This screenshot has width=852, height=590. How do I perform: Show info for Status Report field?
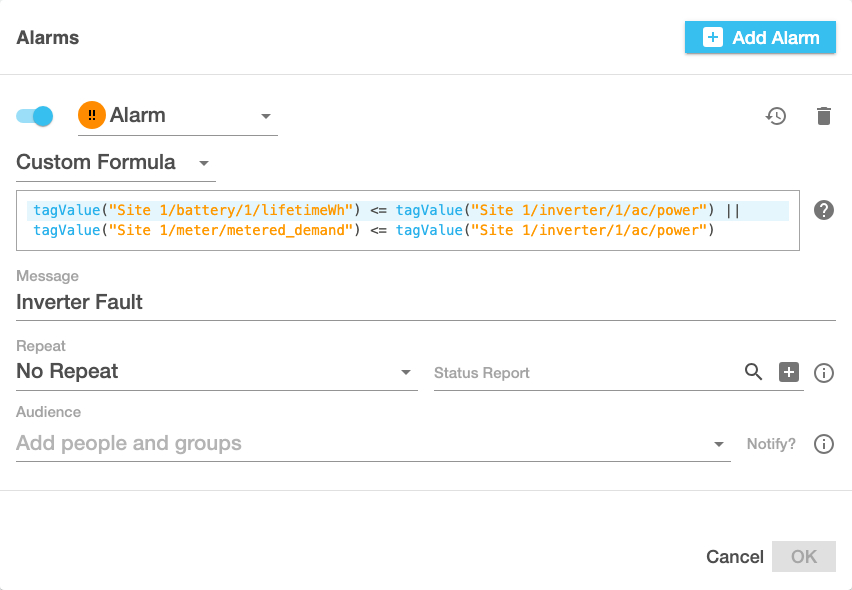pyautogui.click(x=824, y=372)
